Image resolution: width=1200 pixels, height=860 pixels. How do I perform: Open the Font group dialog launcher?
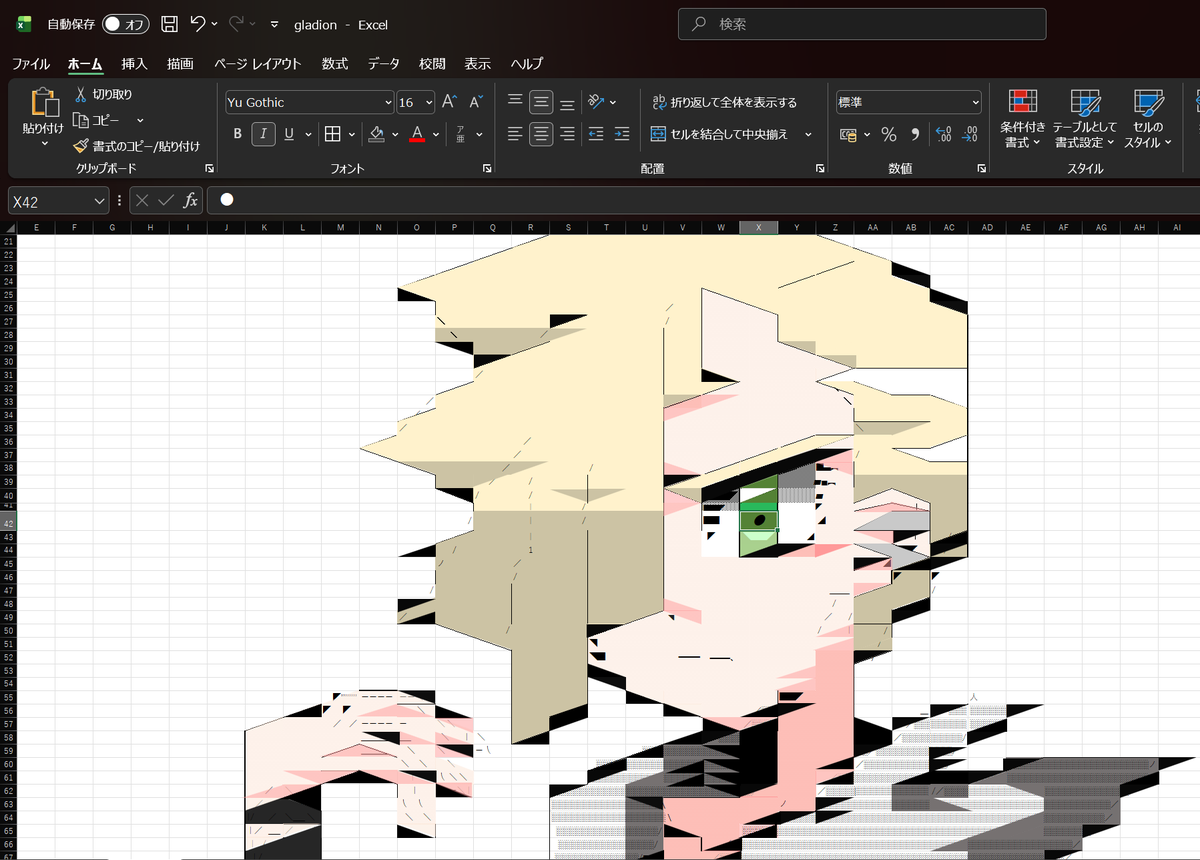point(487,169)
